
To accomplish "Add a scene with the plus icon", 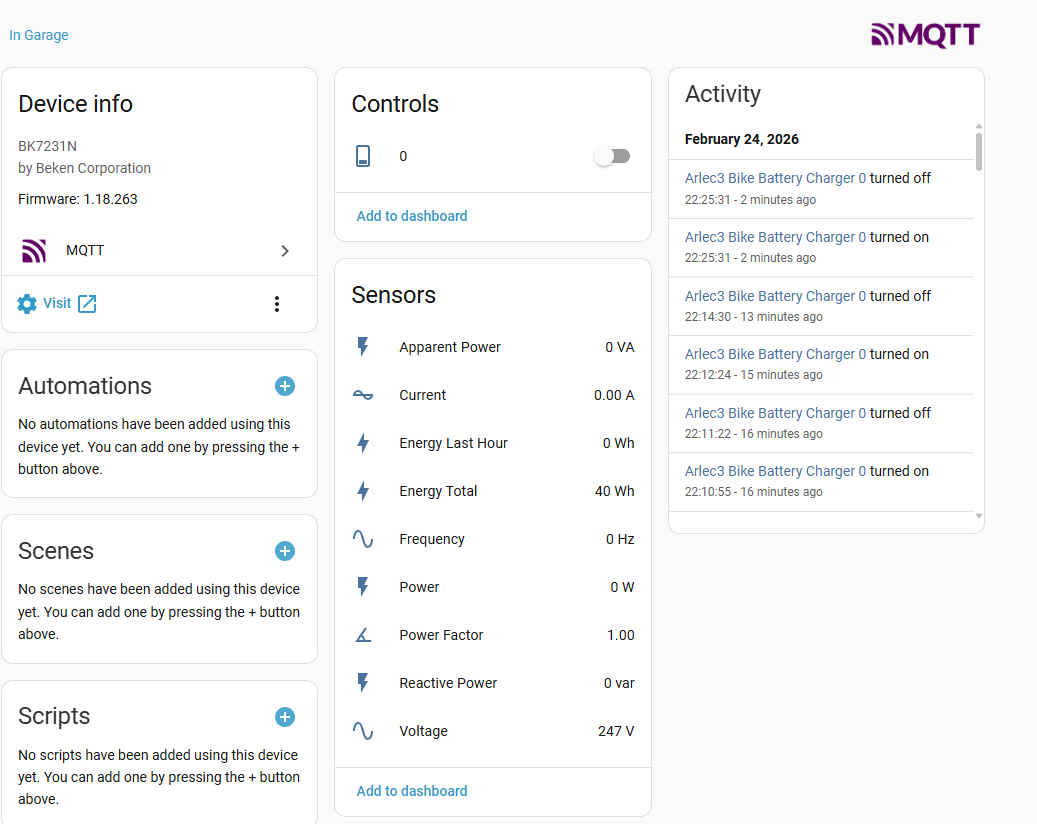I will 285,551.
